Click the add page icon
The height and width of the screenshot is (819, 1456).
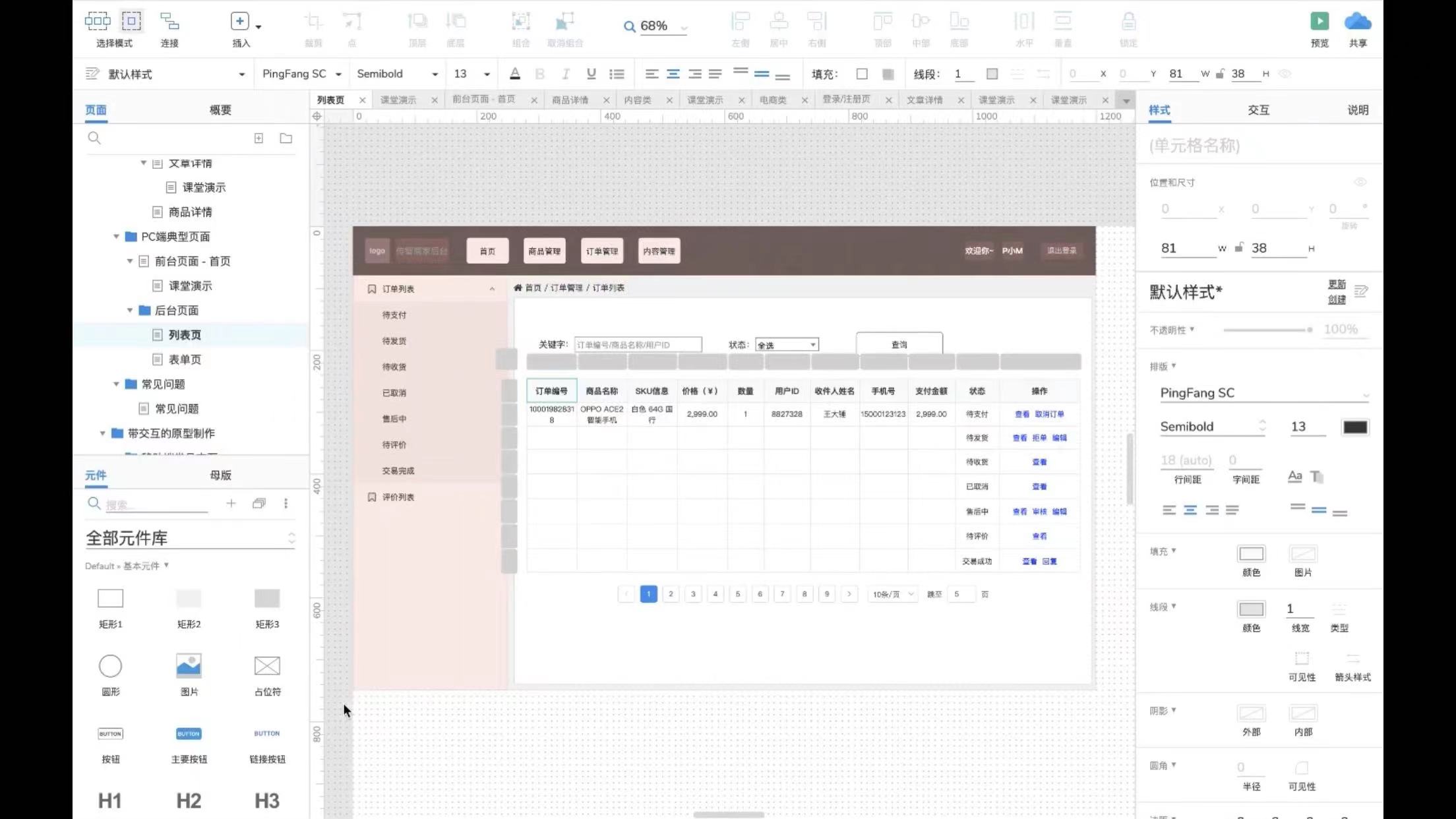click(x=258, y=138)
